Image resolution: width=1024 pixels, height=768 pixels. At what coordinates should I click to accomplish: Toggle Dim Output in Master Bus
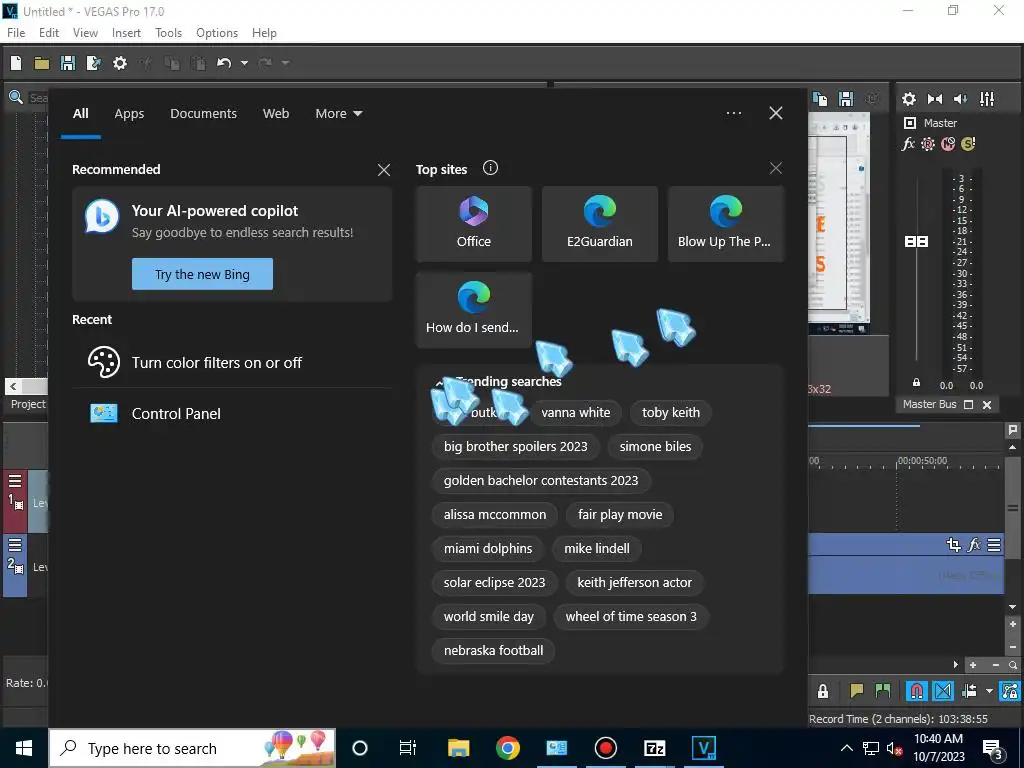tap(961, 99)
